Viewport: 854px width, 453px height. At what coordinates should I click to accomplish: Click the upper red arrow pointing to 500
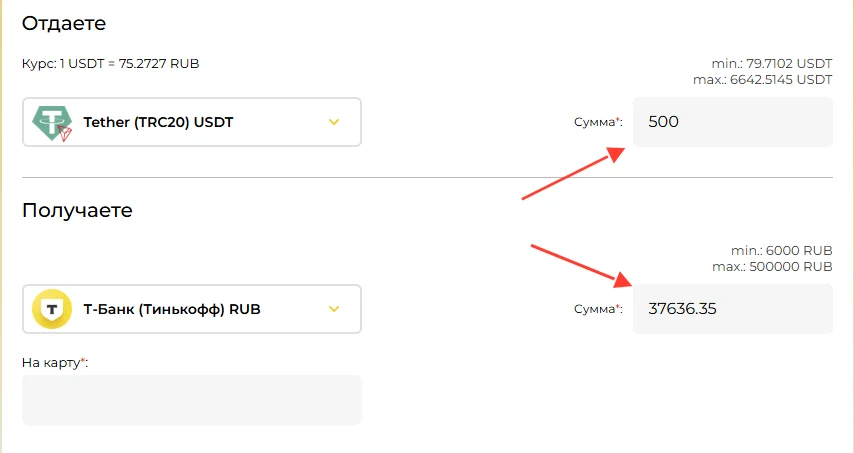573,173
